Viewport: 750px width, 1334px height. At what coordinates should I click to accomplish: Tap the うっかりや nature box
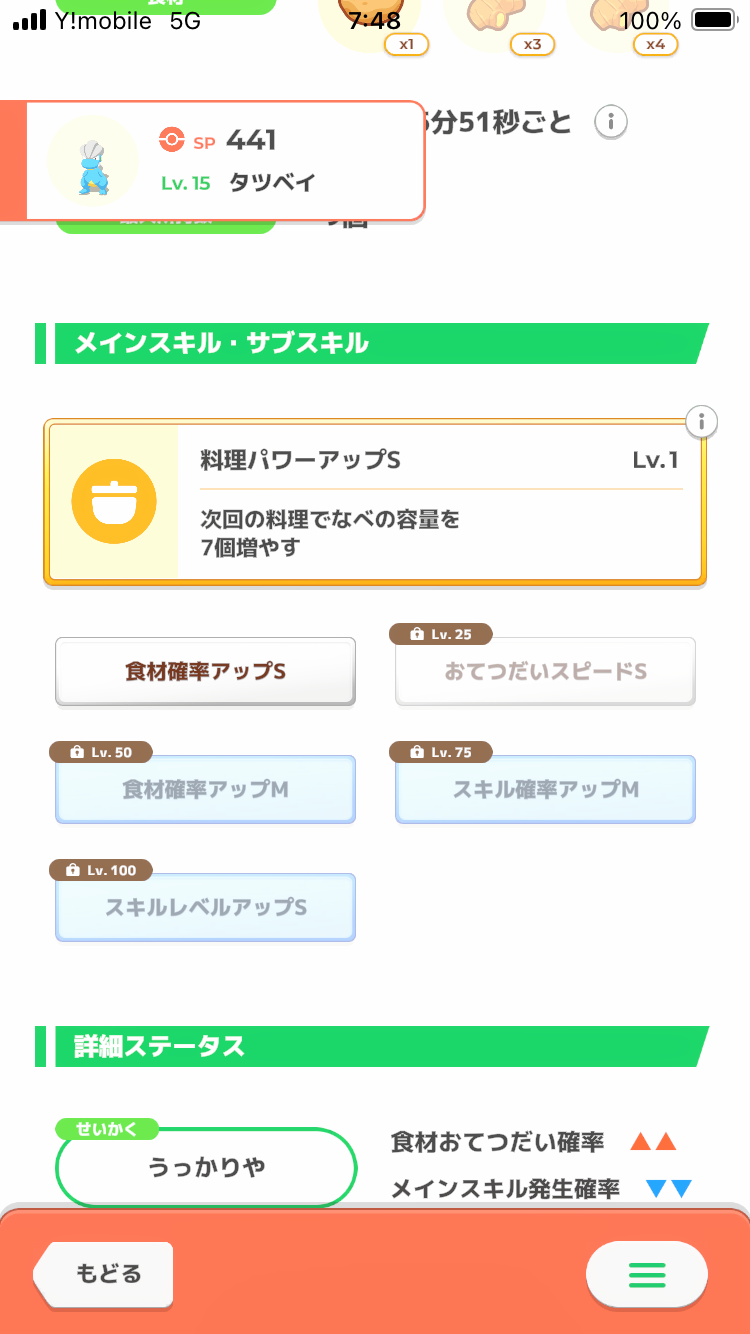[x=206, y=1167]
